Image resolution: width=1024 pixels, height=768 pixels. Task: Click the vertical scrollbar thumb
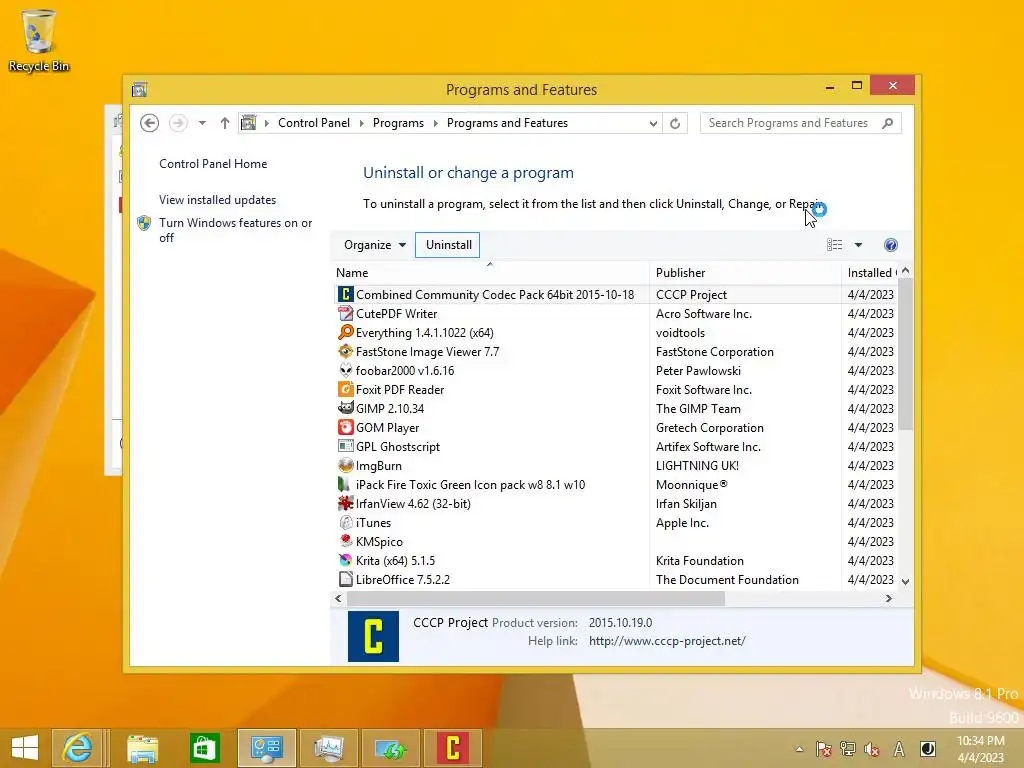[906, 354]
